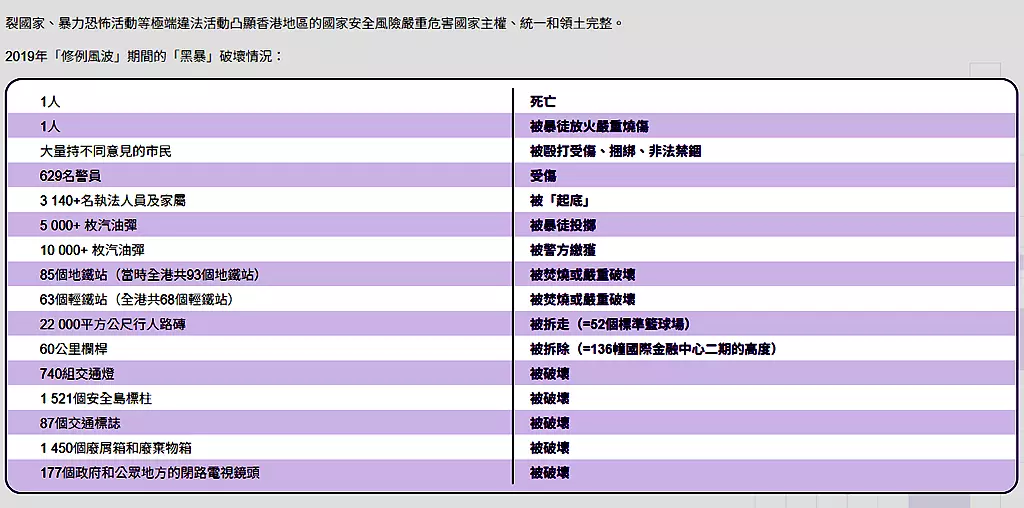The image size is (1024, 508).
Task: Click '22 000平方公尺行人路磚' cell
Action: tap(118, 324)
